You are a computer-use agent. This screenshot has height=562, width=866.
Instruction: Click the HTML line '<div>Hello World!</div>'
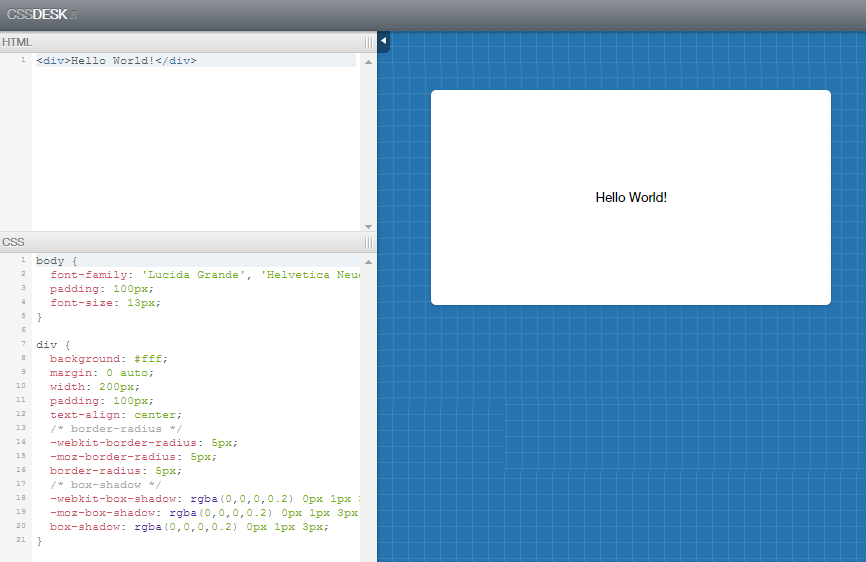click(117, 61)
